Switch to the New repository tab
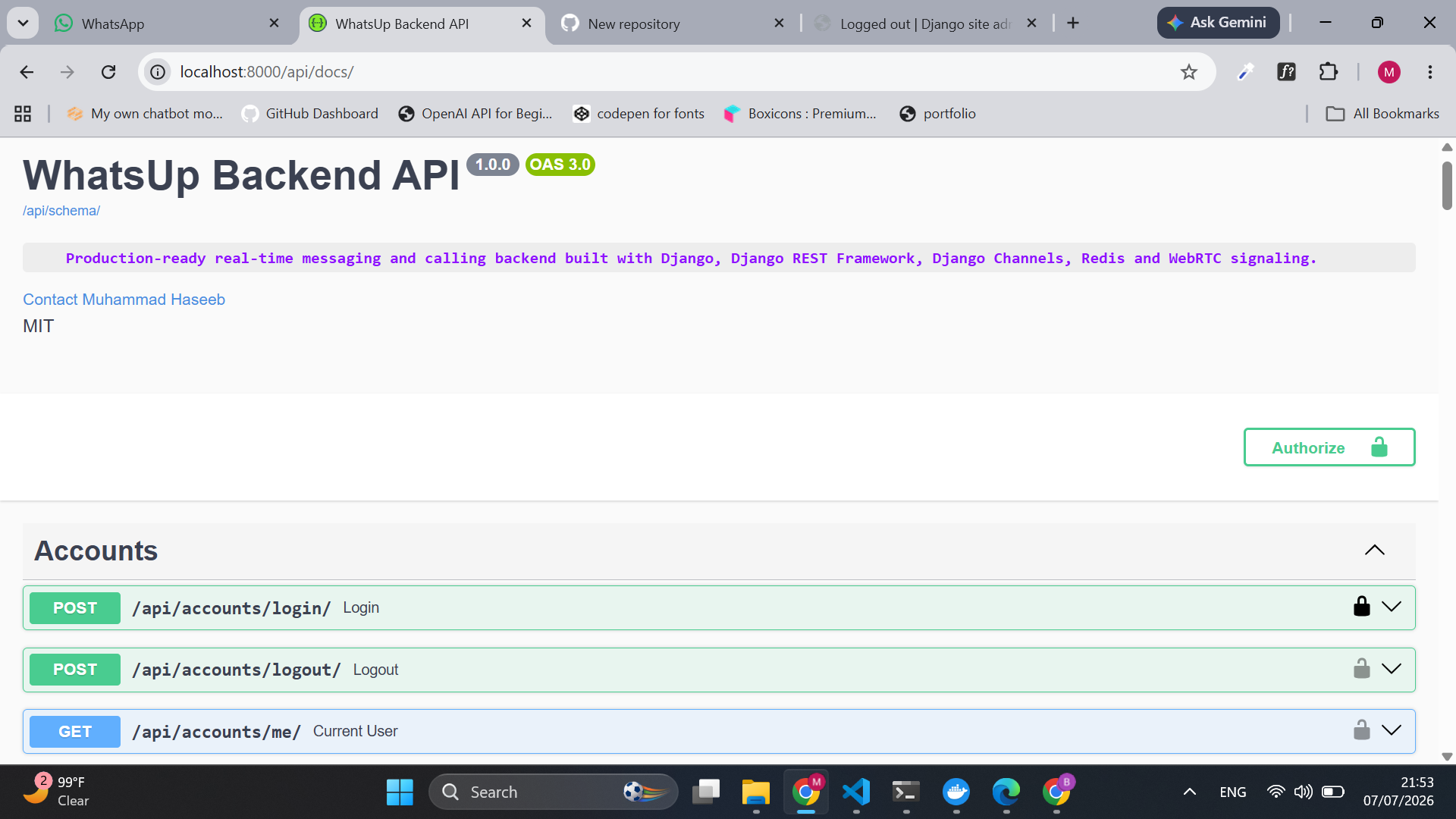 [672, 24]
